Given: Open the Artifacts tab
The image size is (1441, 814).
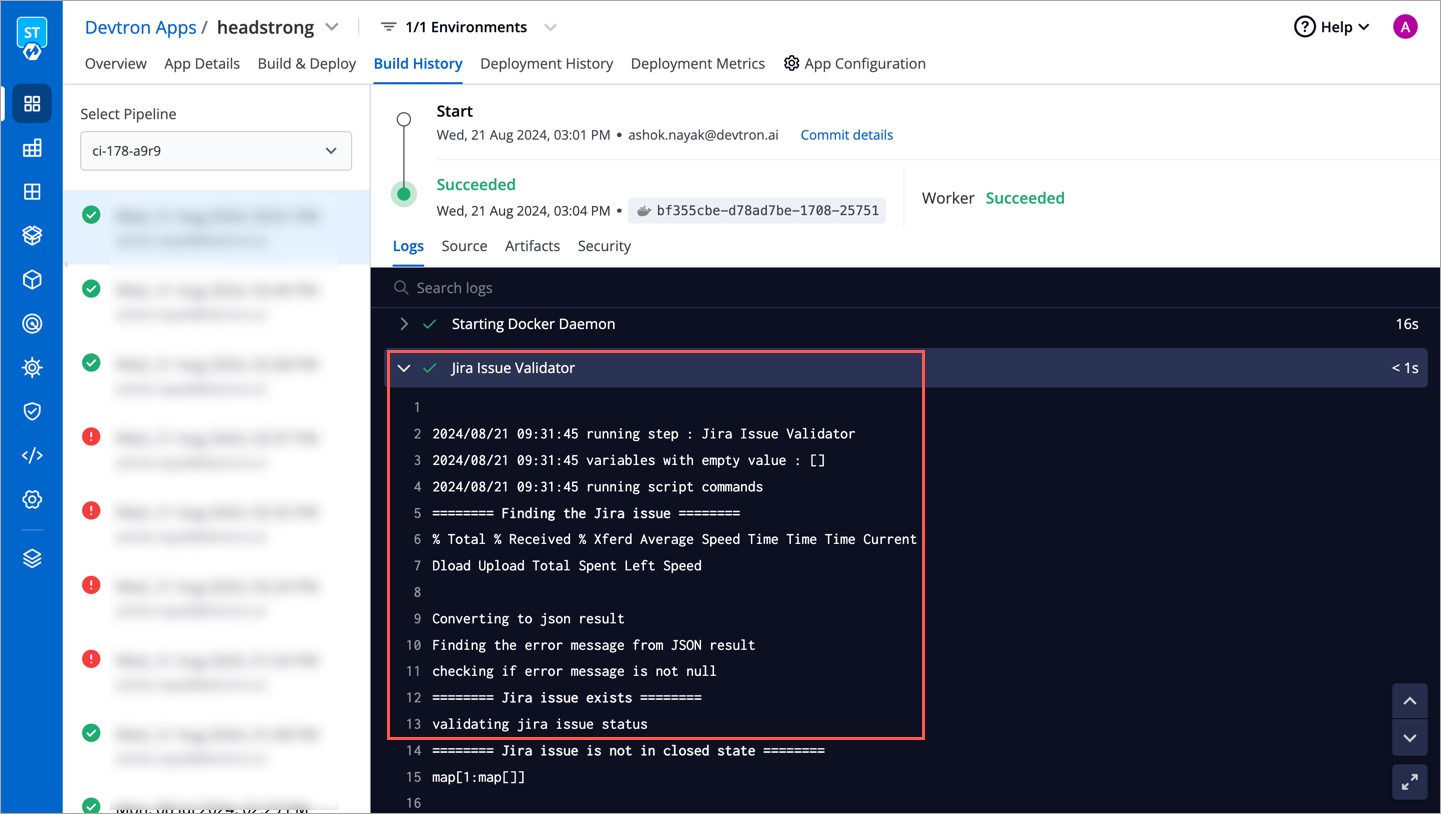Looking at the screenshot, I should coord(532,246).
